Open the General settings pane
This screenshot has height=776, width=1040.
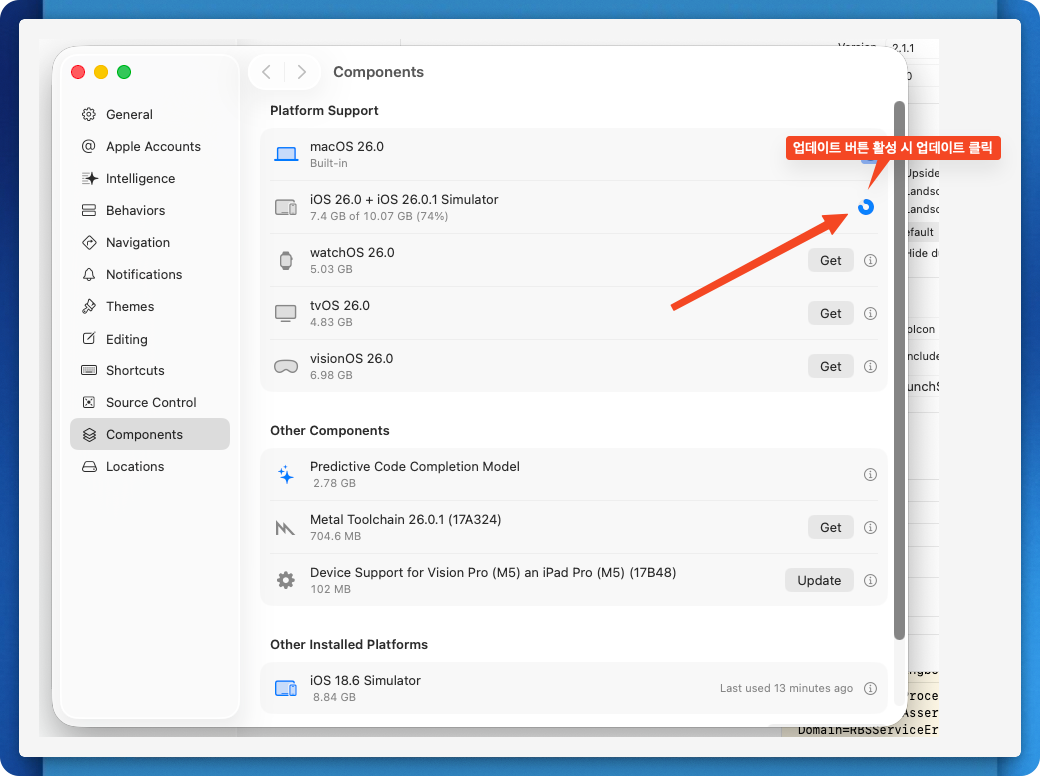[x=150, y=114]
